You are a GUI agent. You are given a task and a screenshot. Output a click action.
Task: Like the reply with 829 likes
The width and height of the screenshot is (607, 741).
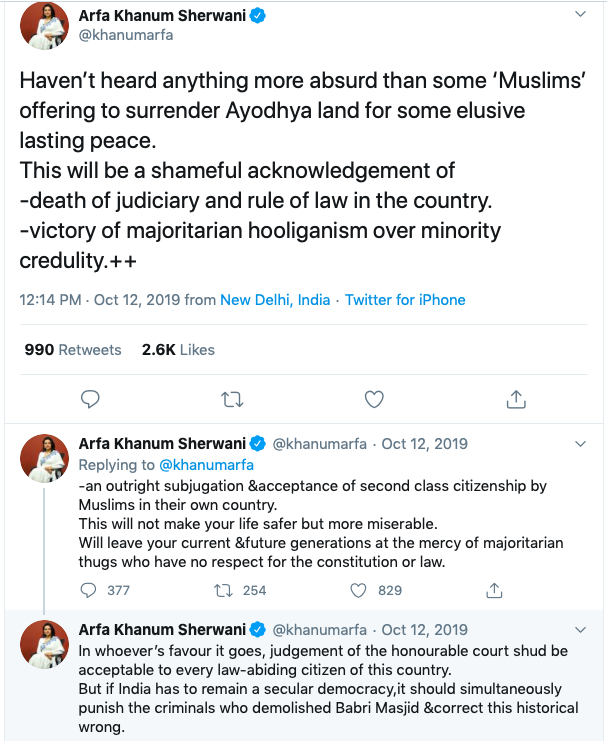pyautogui.click(x=358, y=590)
